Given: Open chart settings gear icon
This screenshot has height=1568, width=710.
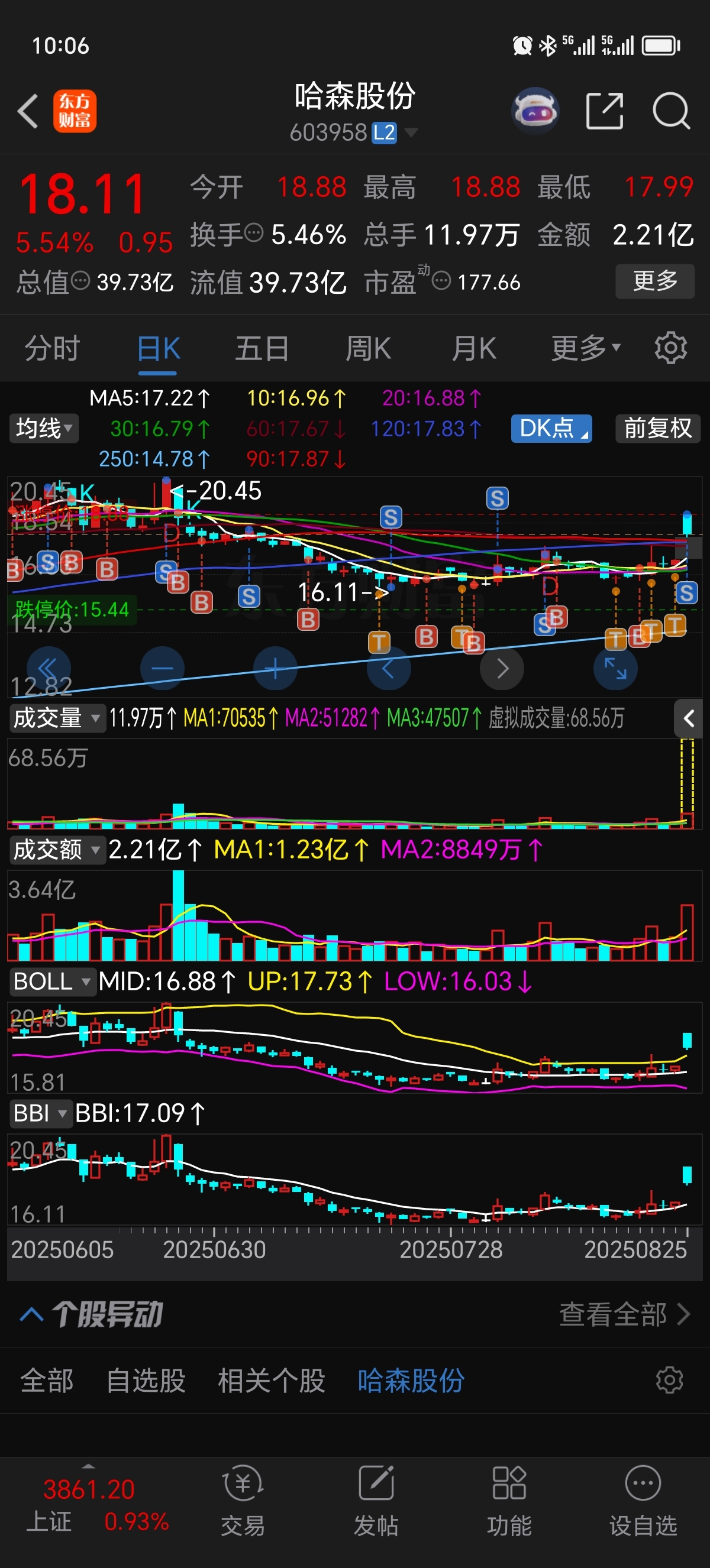Looking at the screenshot, I should (x=670, y=348).
